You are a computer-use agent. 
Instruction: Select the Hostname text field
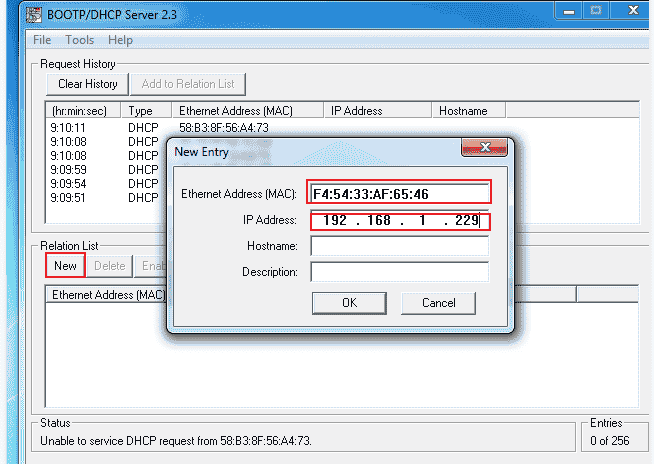399,246
